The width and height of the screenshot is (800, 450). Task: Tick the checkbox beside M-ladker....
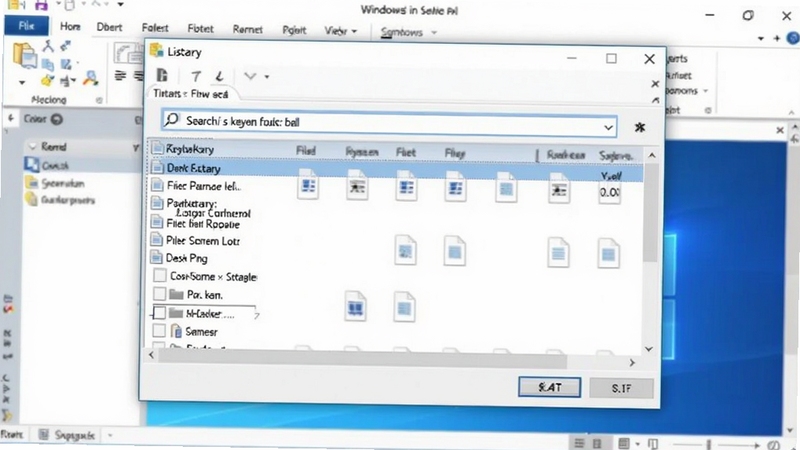pyautogui.click(x=160, y=312)
